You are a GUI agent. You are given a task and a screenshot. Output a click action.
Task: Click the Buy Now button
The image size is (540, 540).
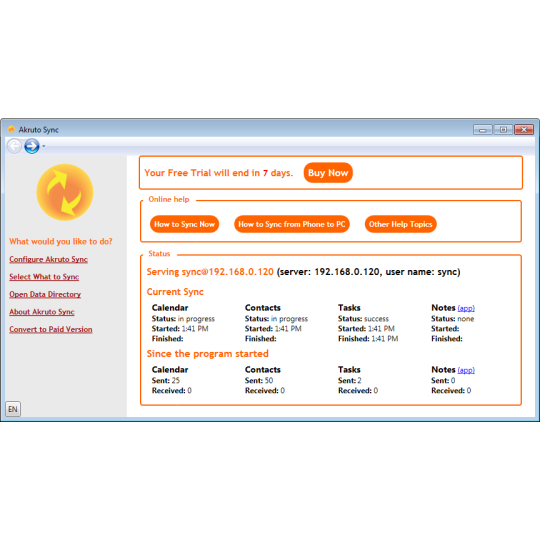coord(328,173)
